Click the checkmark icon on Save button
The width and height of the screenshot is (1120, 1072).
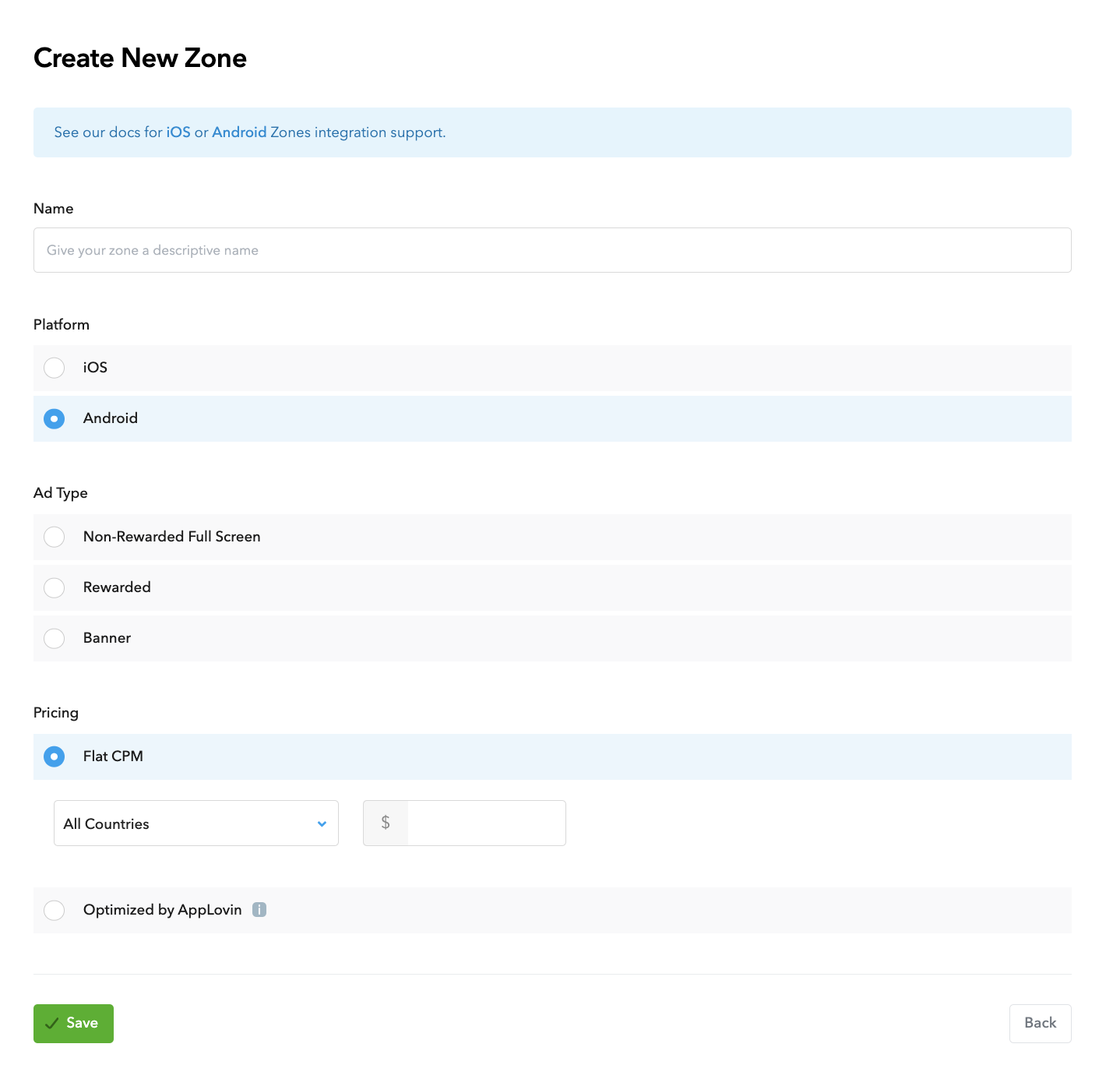[52, 1024]
